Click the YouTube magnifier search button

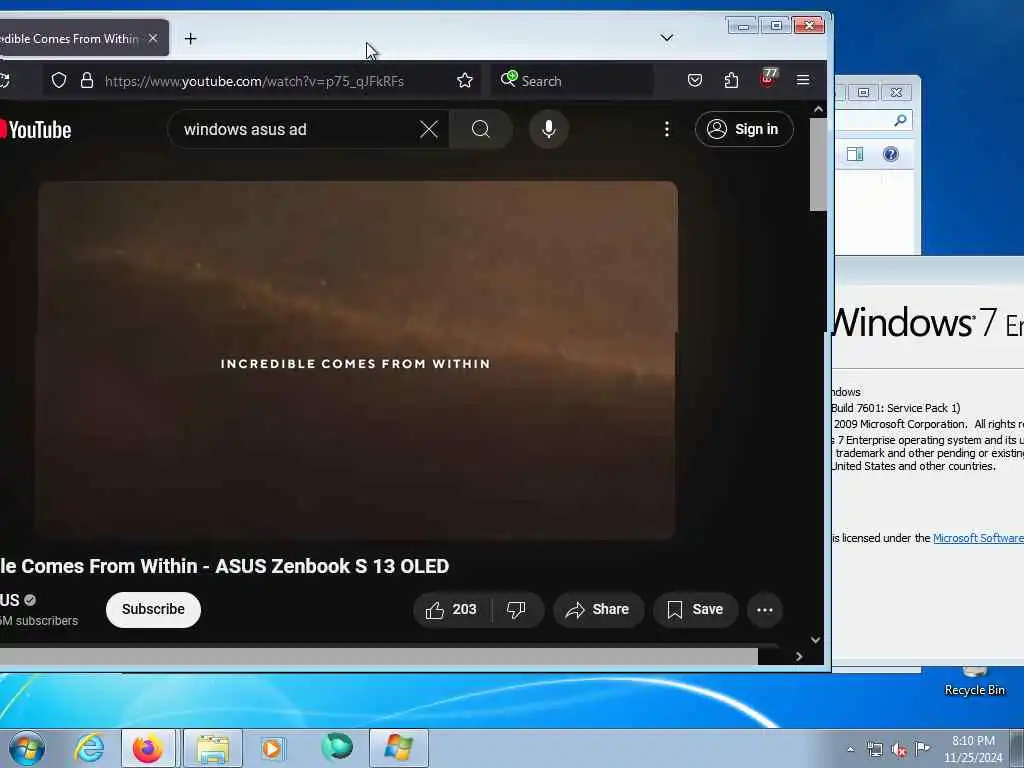(481, 129)
